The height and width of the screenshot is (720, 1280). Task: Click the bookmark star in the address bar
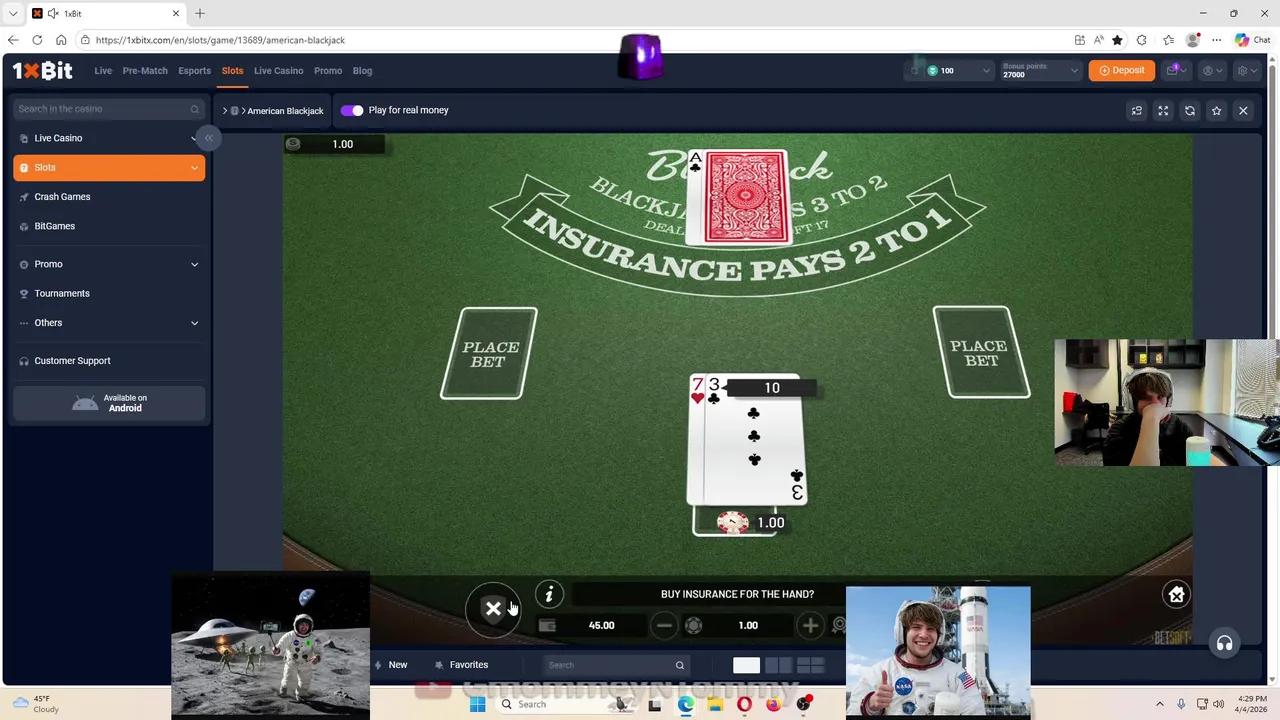(1117, 40)
